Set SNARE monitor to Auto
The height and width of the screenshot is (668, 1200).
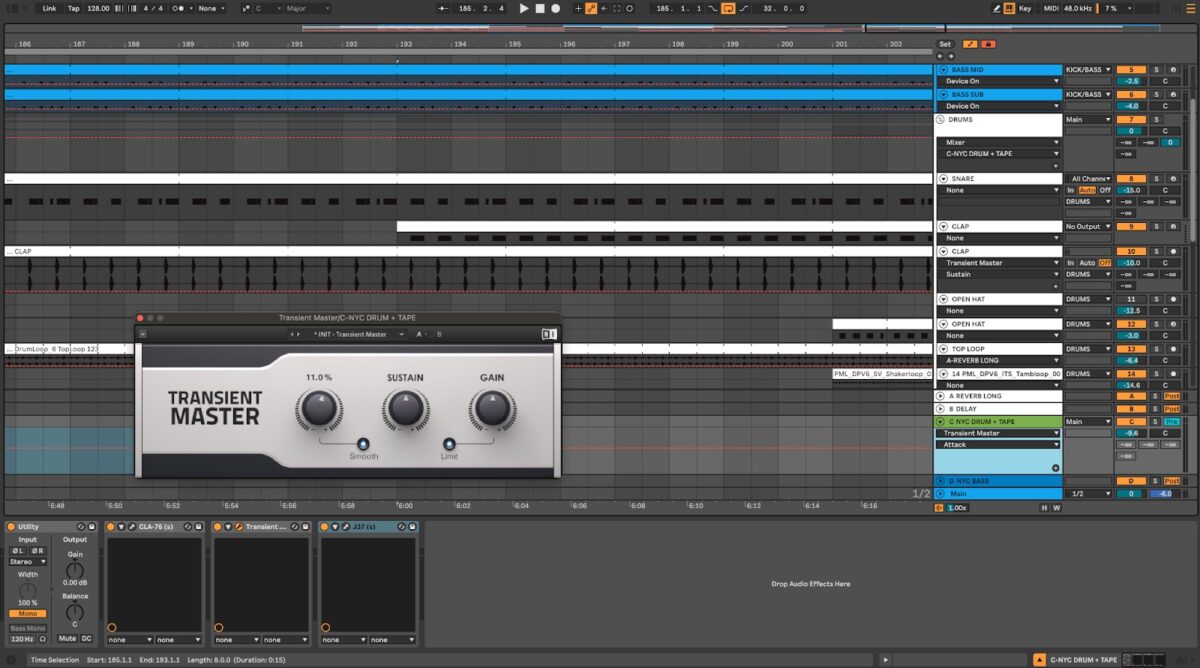tap(1087, 190)
